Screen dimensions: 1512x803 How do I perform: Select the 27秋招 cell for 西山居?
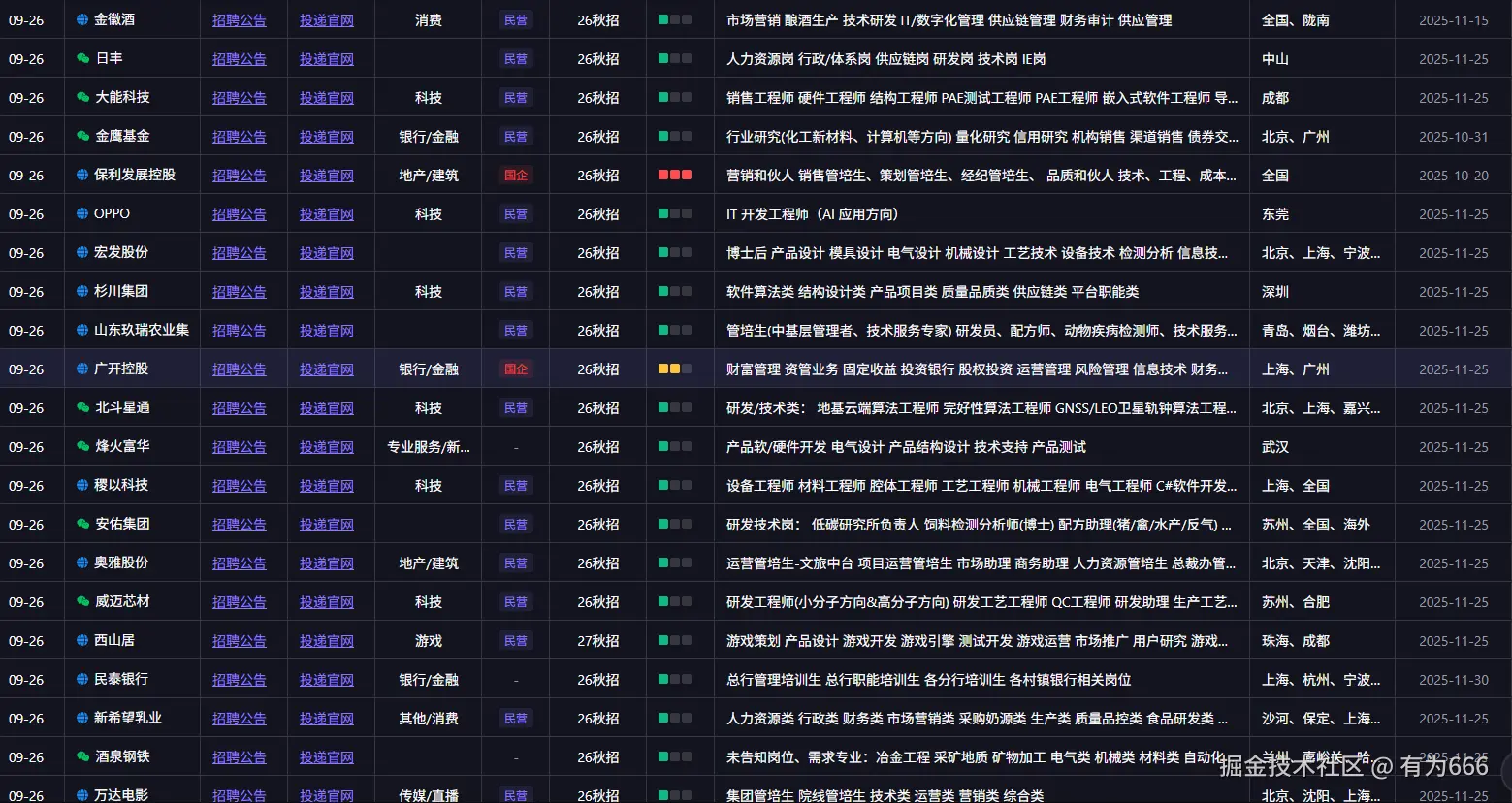pyautogui.click(x=598, y=641)
